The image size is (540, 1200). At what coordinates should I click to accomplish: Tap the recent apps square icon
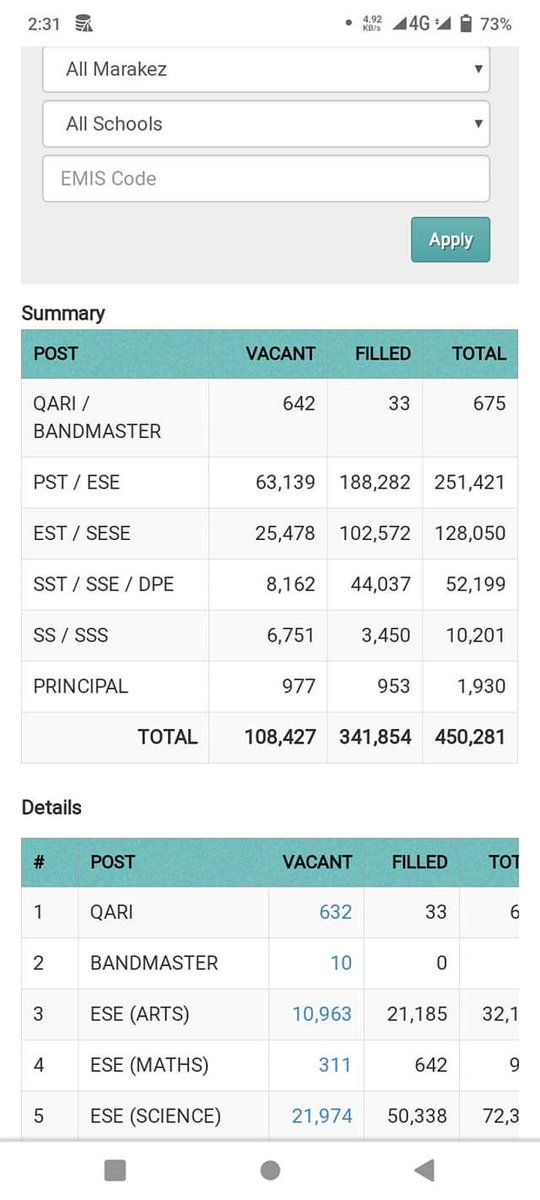pos(115,1170)
